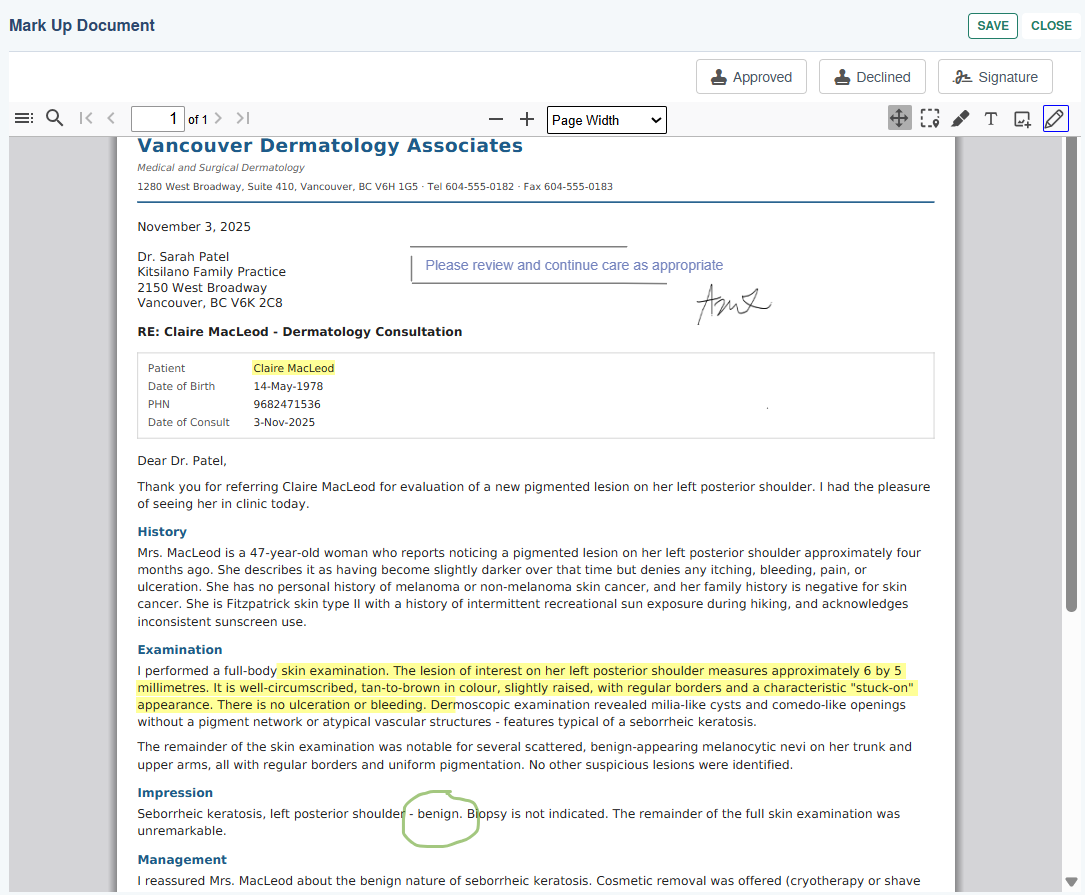Click the PHN value '9682471536'

coord(286,404)
